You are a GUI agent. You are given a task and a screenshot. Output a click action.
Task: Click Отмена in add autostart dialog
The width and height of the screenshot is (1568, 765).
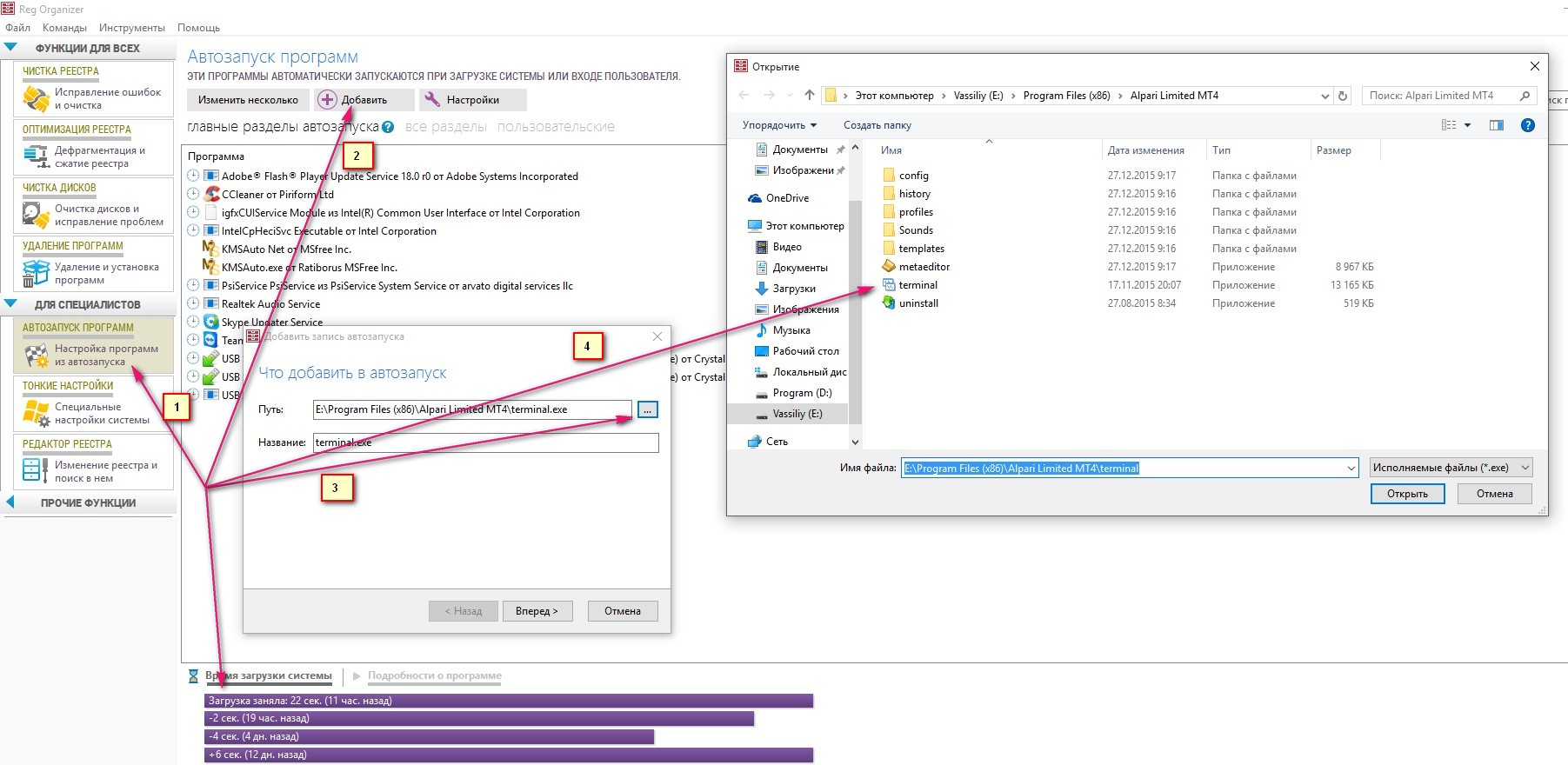point(623,611)
